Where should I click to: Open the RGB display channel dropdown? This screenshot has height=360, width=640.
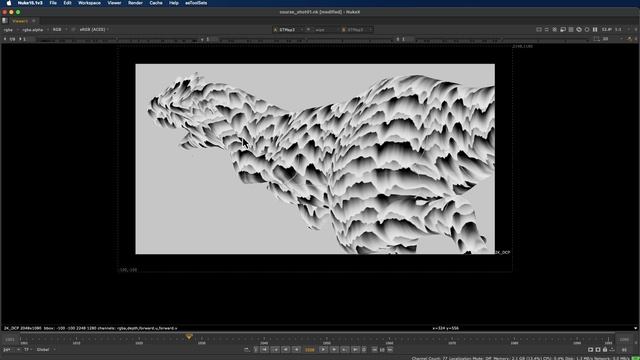click(x=59, y=30)
